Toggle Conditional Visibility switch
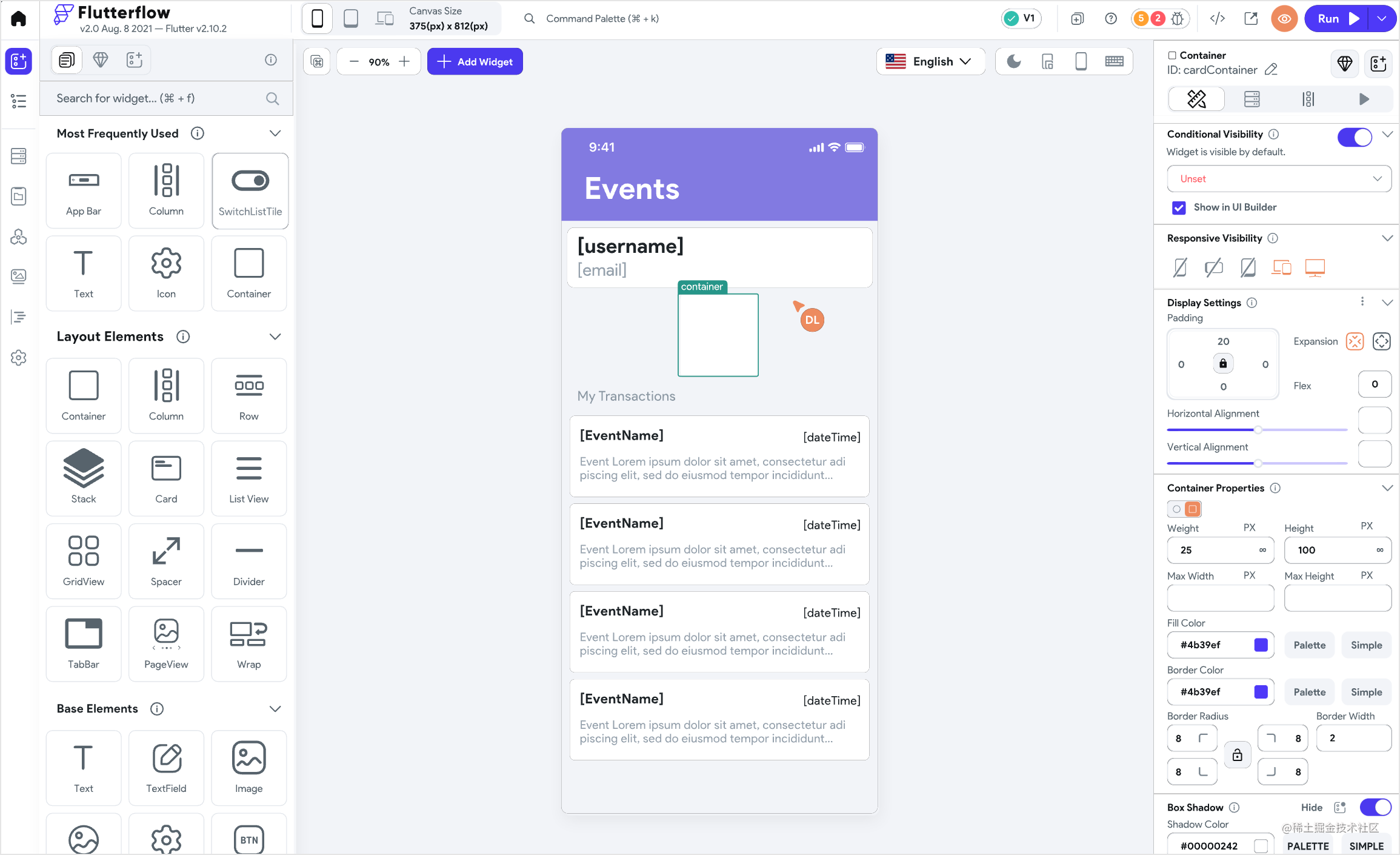The width and height of the screenshot is (1400, 855). click(1355, 137)
